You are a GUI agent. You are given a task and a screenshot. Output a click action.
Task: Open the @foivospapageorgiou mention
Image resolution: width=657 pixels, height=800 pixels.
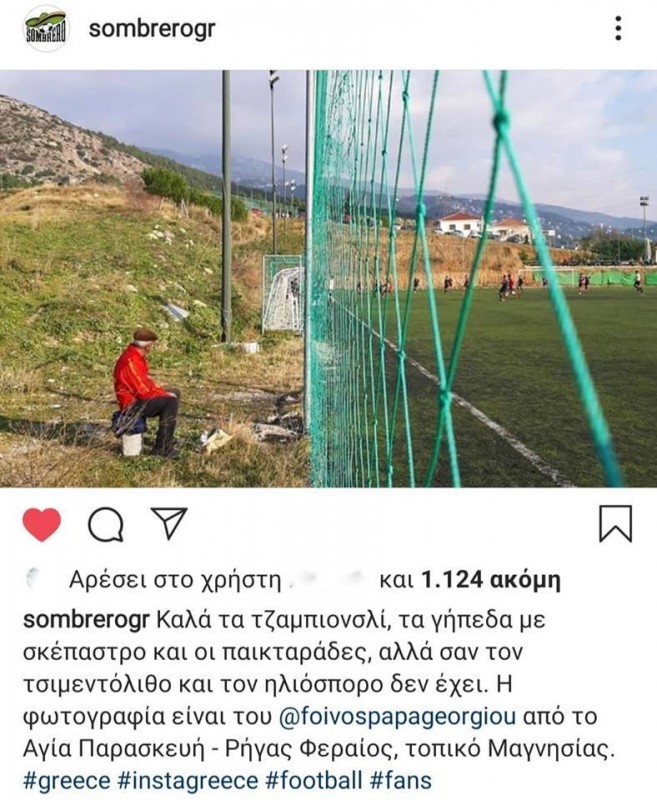[398, 716]
